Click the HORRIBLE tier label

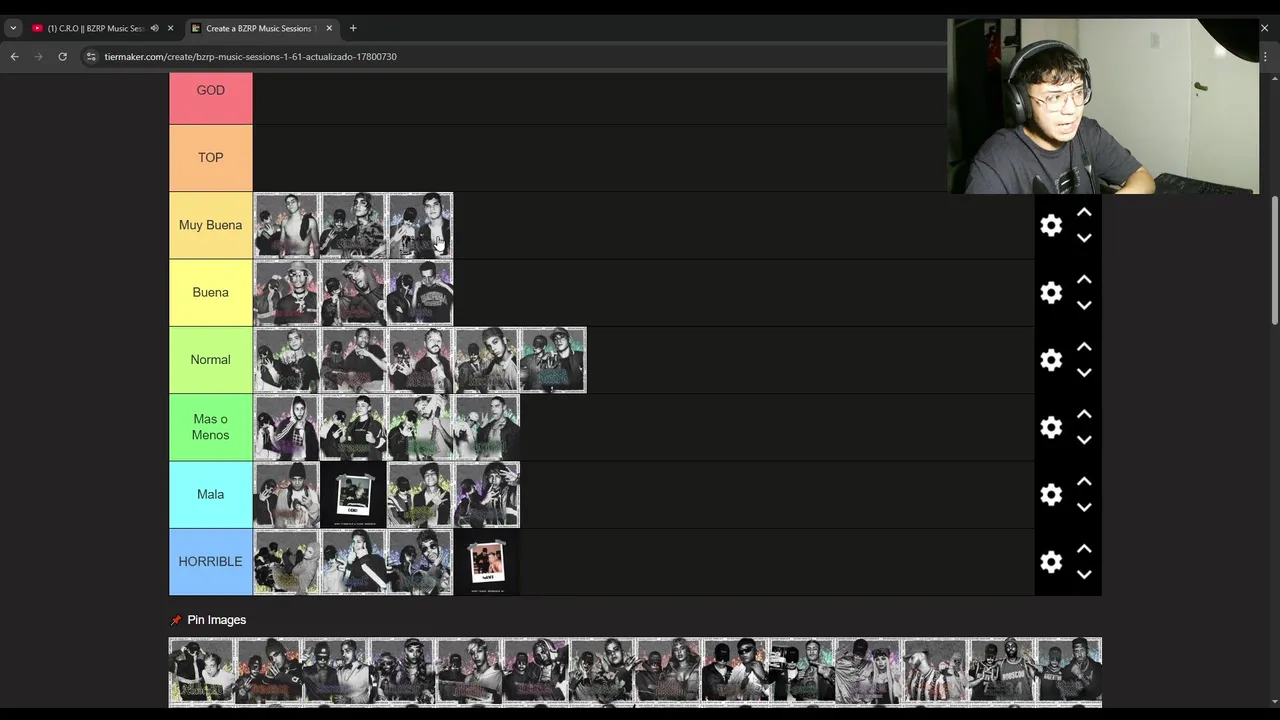[210, 562]
